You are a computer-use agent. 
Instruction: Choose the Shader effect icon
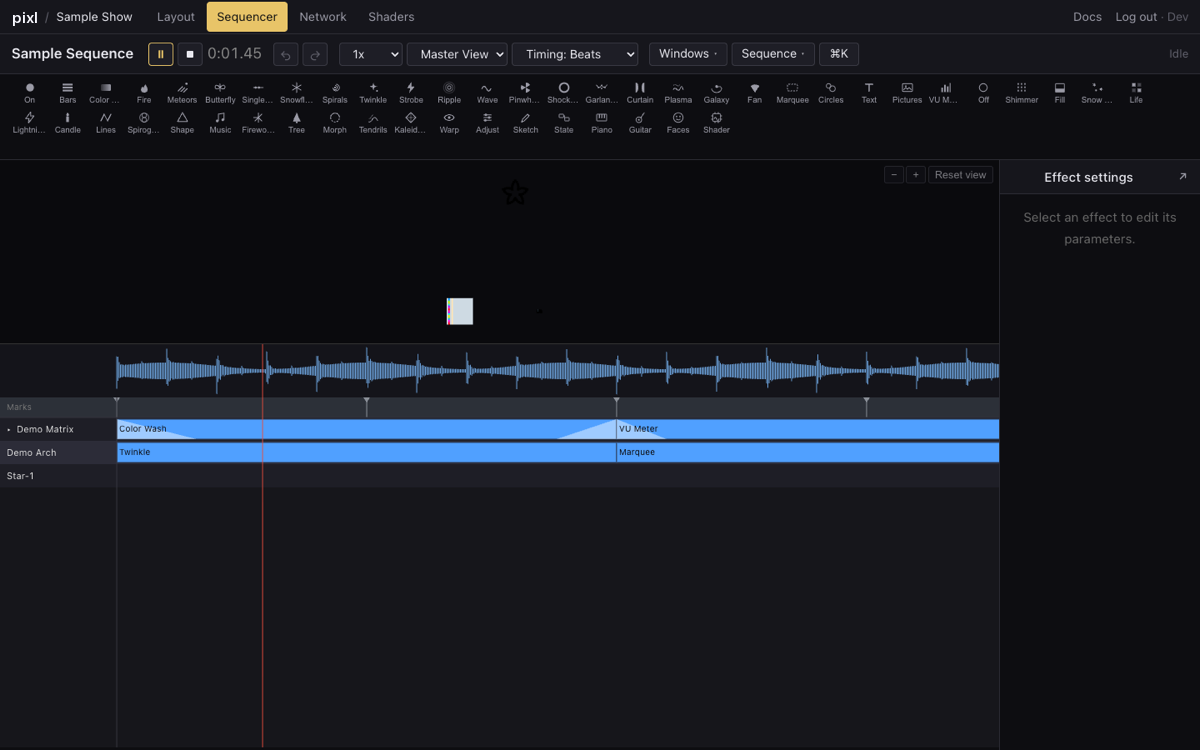click(x=716, y=123)
